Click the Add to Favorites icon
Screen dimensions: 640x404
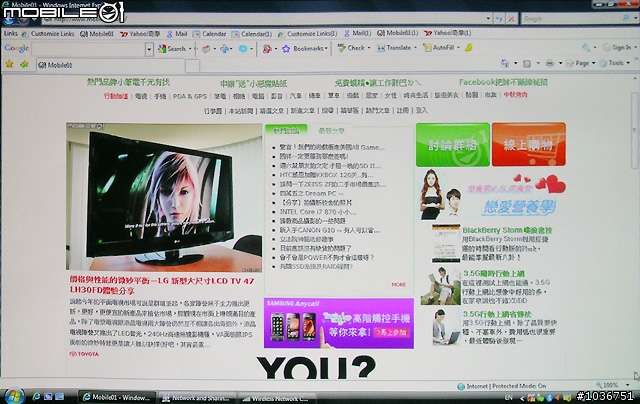point(24,64)
